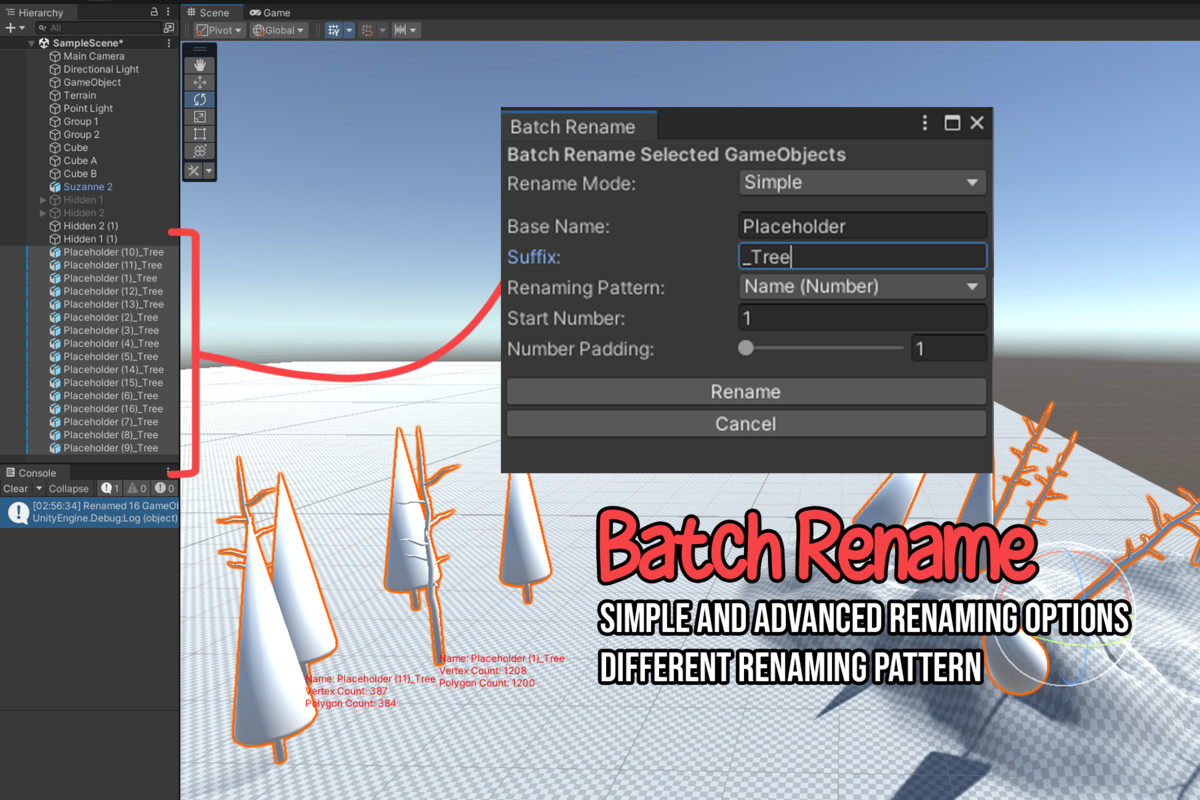Open the Pivot handle position dropdown
Viewport: 1200px width, 800px height.
point(219,30)
